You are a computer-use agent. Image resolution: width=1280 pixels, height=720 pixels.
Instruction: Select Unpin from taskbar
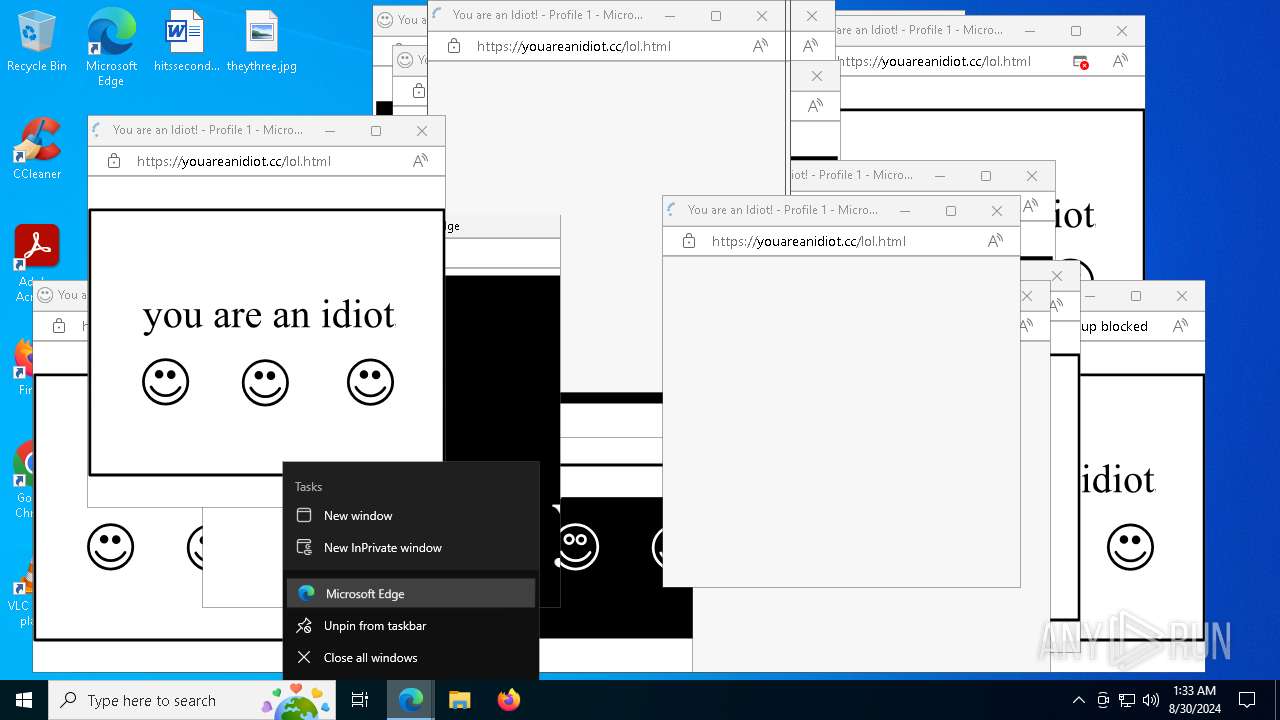point(411,626)
